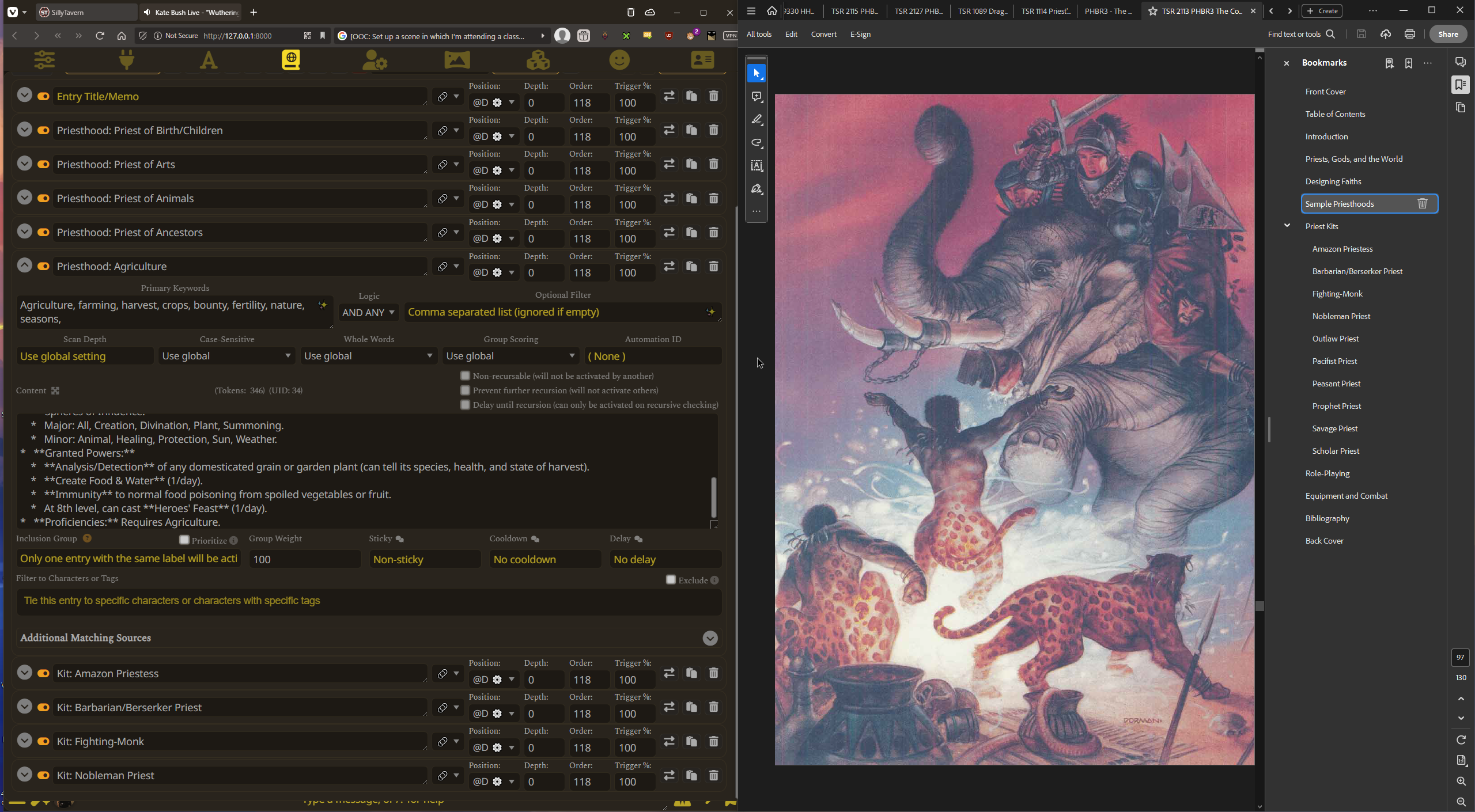Toggle enable for Priesthood: Priest of Birth/Children
Viewport: 1475px width, 812px height.
[43, 130]
